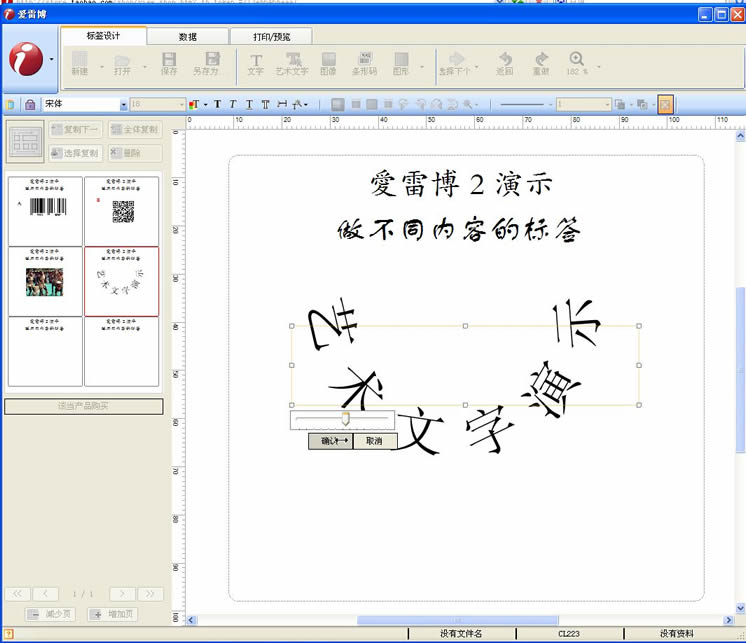Click the 删除 button in left panel
746x643 pixels.
point(135,153)
